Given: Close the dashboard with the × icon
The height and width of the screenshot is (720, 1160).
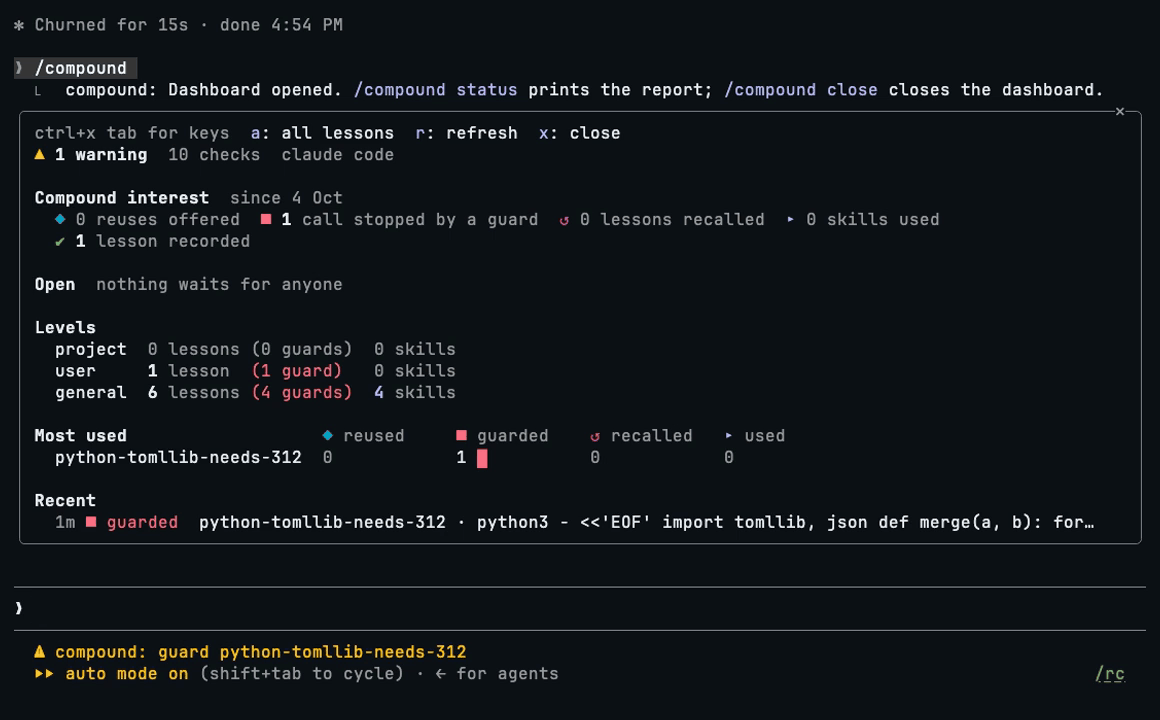Looking at the screenshot, I should pyautogui.click(x=1119, y=112).
